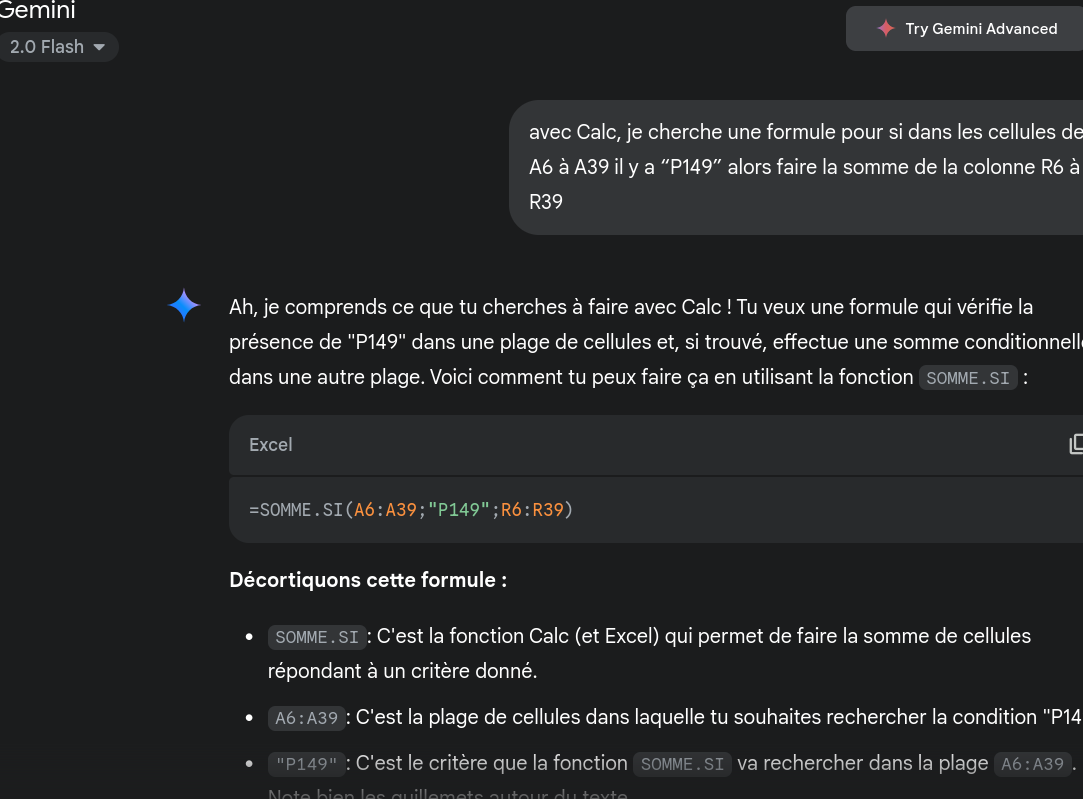Click the Try Gemini Advanced button
The width and height of the screenshot is (1083, 799).
tap(965, 29)
